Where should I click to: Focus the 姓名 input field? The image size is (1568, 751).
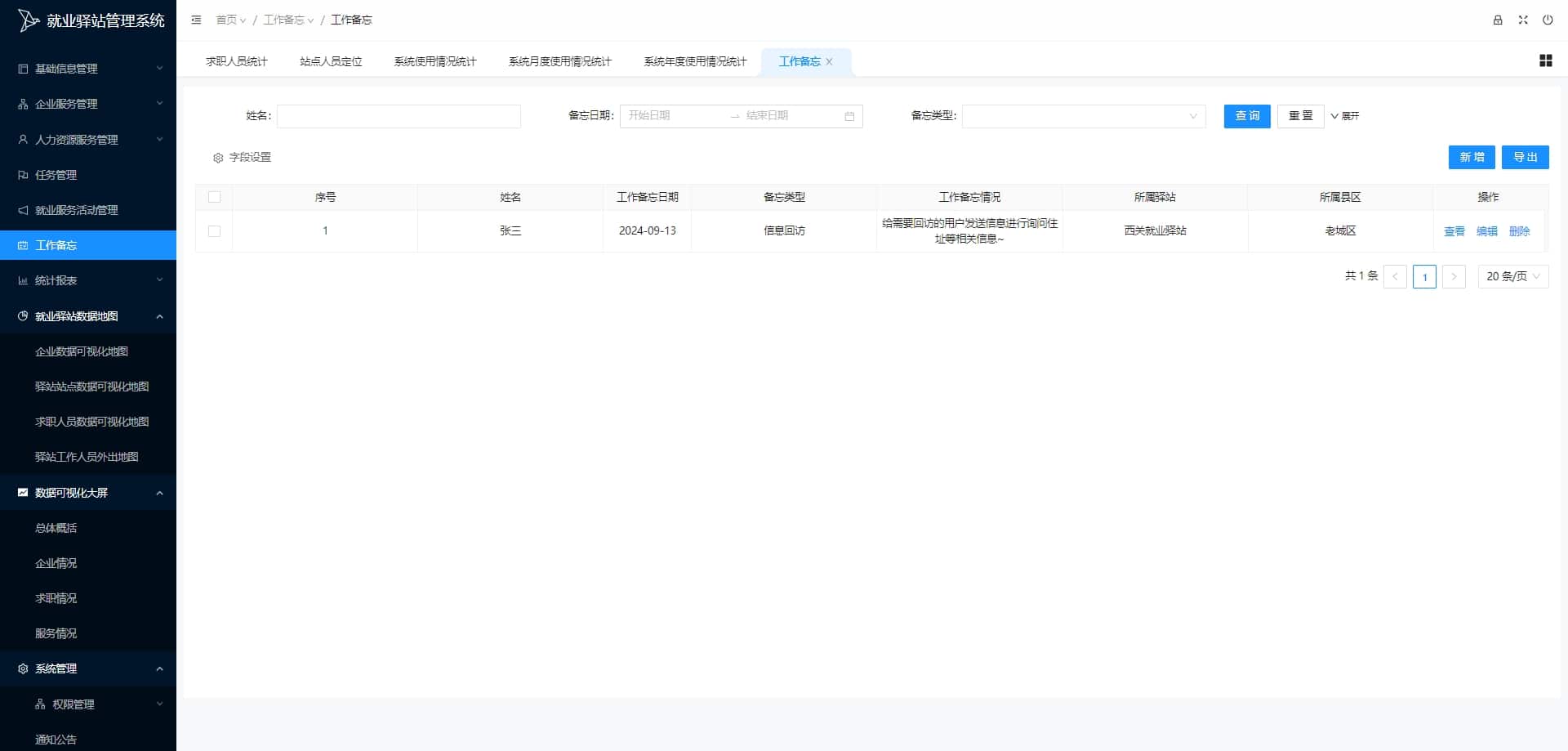tap(399, 116)
